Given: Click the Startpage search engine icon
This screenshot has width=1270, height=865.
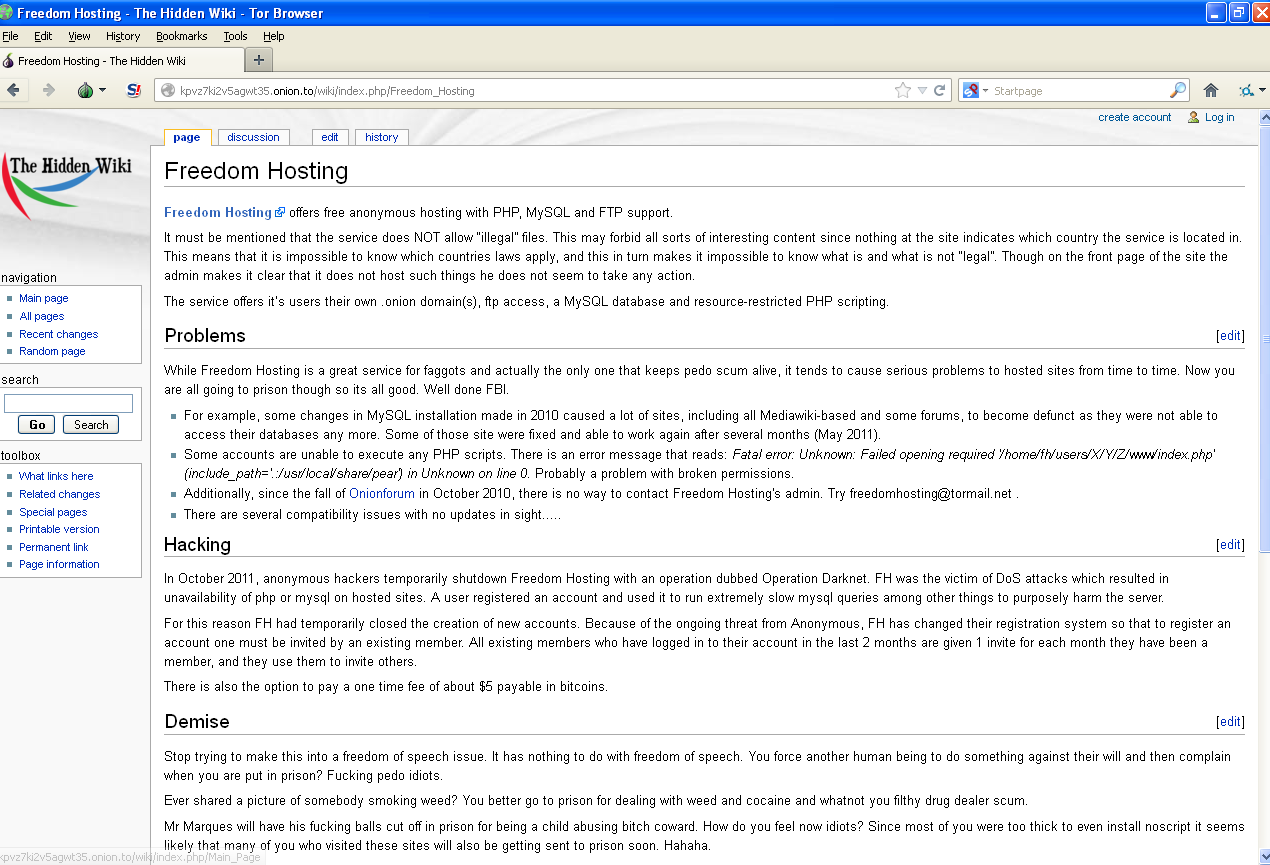Looking at the screenshot, I should tap(970, 90).
